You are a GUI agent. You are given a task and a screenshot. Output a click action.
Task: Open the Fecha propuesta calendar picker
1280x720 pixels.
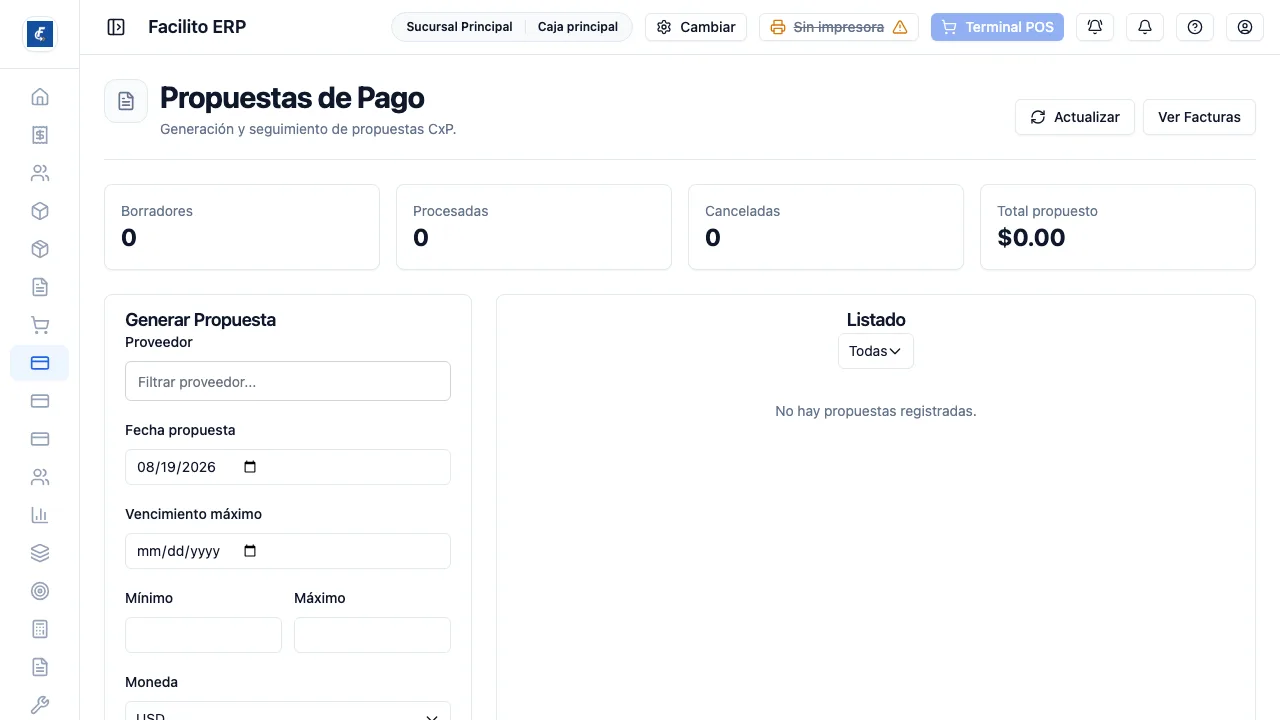(250, 467)
